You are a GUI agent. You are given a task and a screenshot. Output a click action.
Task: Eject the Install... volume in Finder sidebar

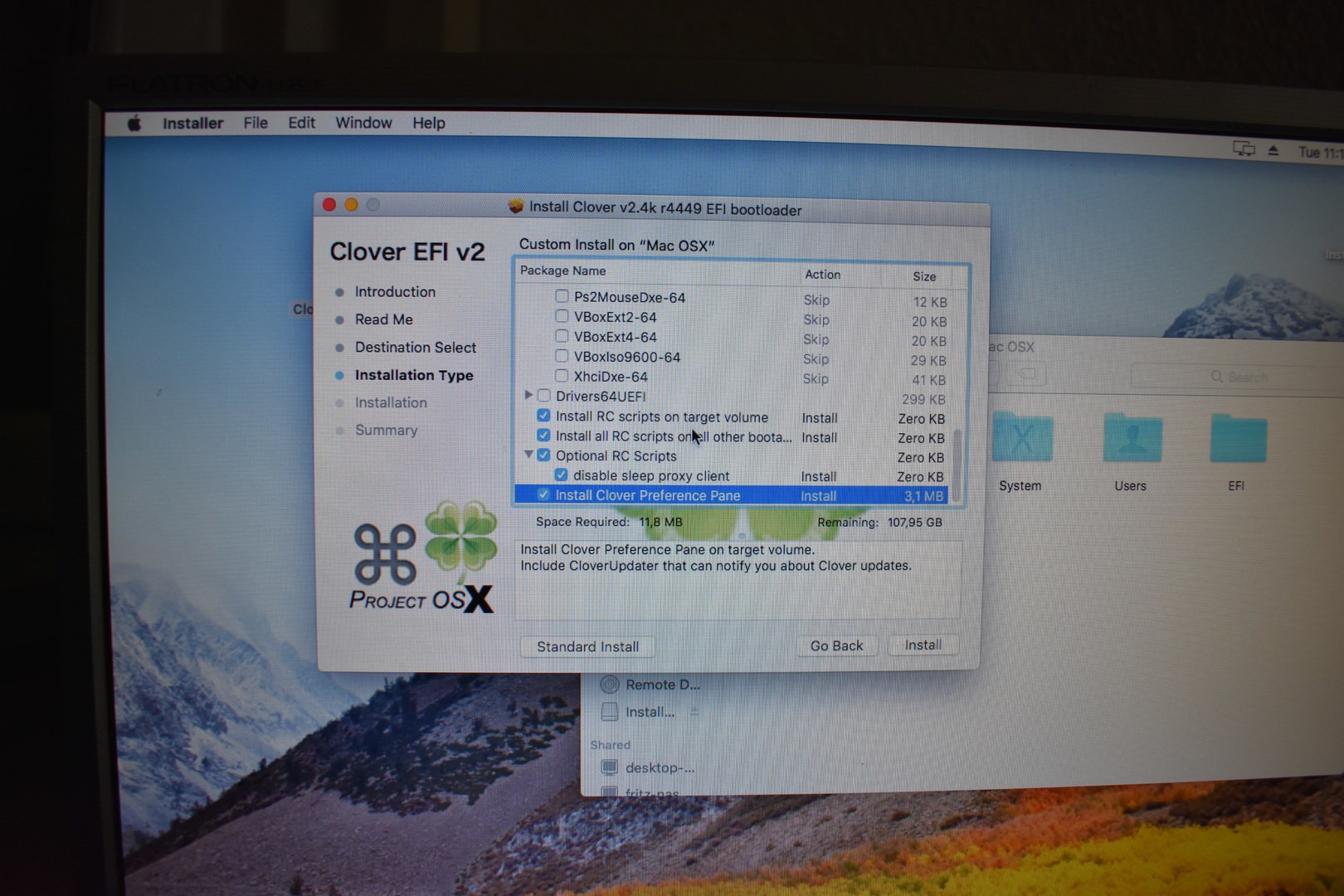(694, 712)
